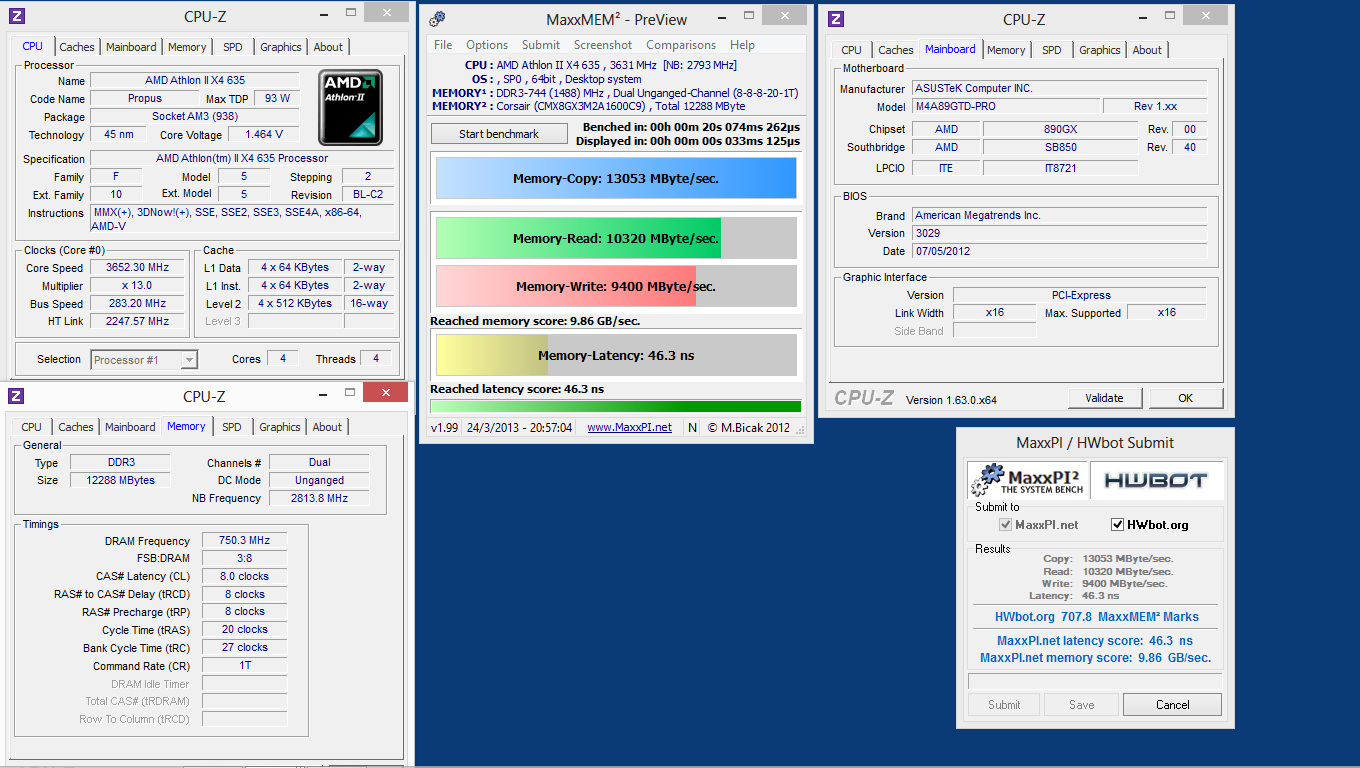Open the File menu in MaxxMEM²

(x=443, y=45)
